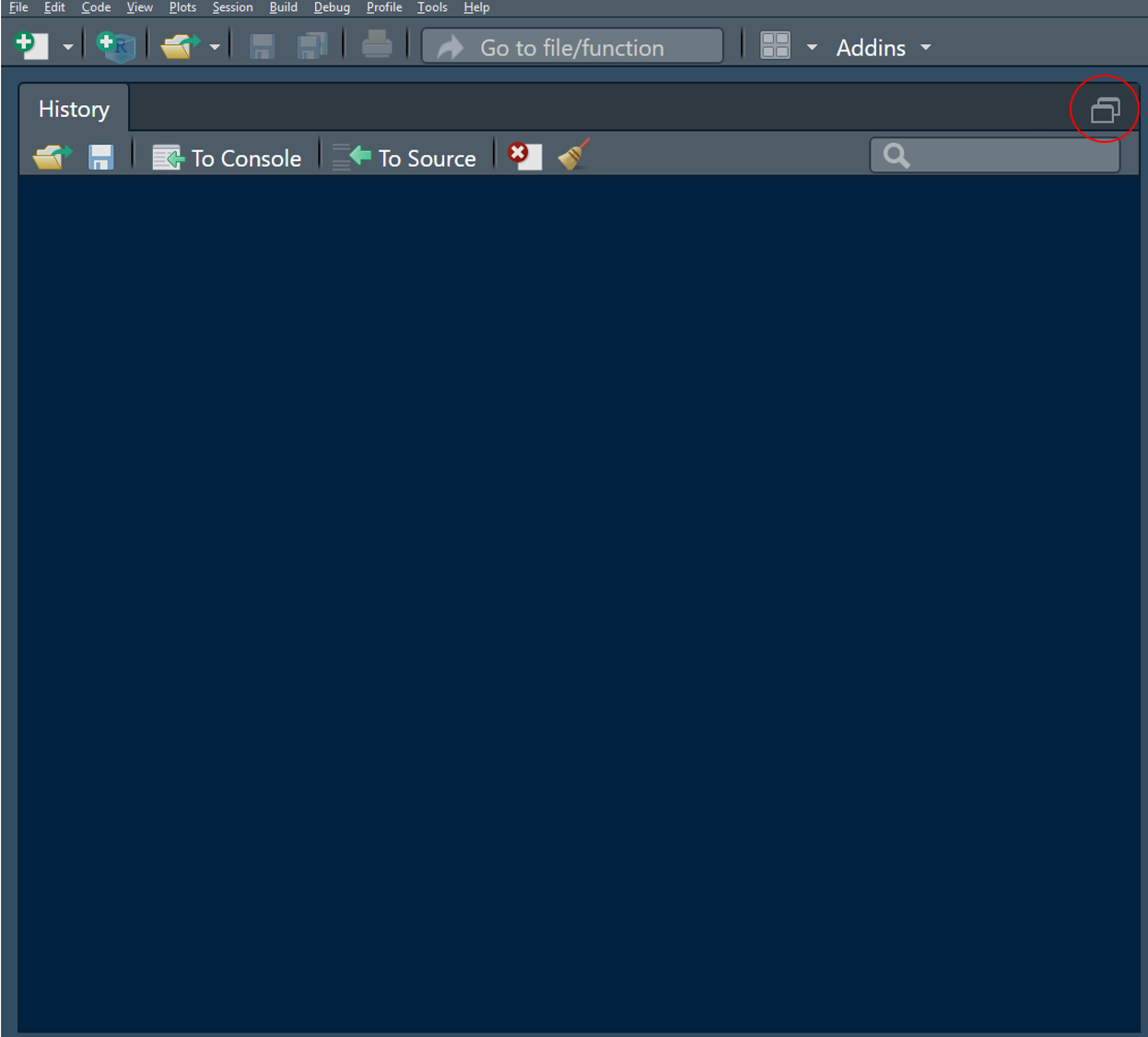The height and width of the screenshot is (1037, 1148).
Task: Send history entry To Source
Action: [407, 157]
